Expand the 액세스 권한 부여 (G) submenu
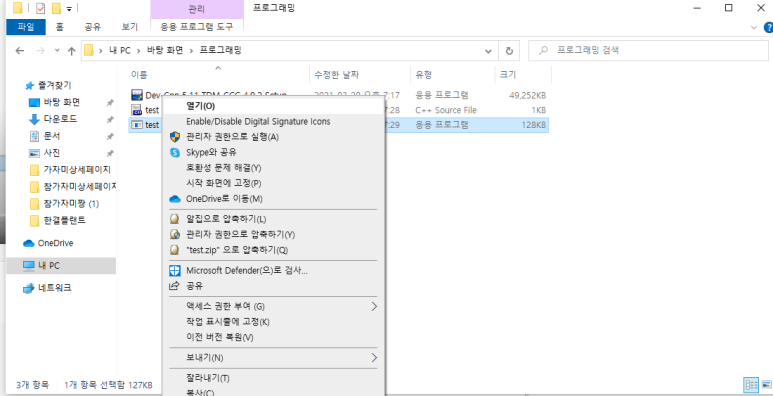Viewport: 773px width, 396px height. click(x=274, y=306)
